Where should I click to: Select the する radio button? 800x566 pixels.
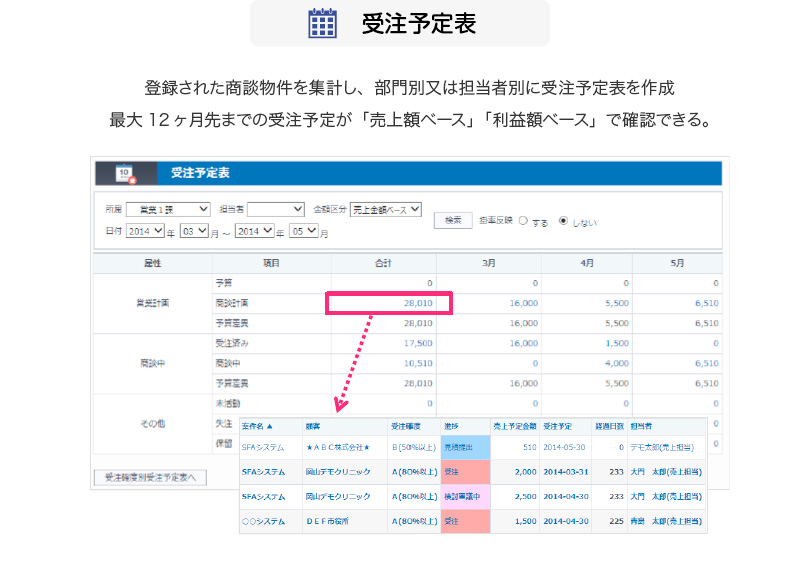click(x=523, y=221)
